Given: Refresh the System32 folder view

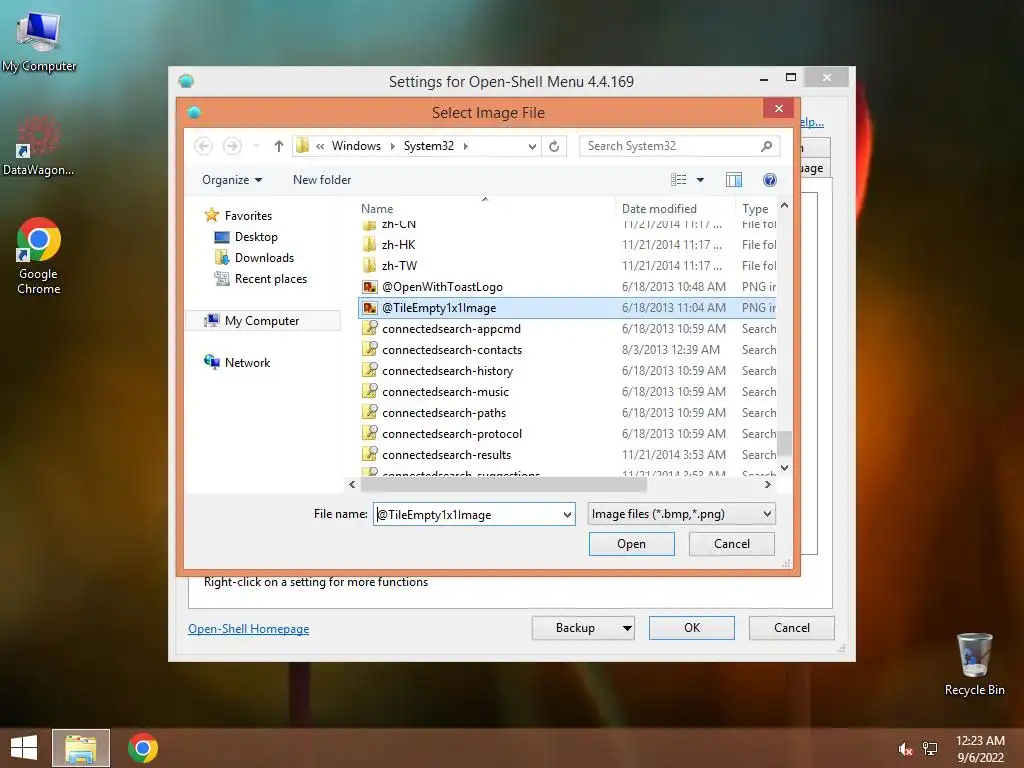Looking at the screenshot, I should click(554, 146).
